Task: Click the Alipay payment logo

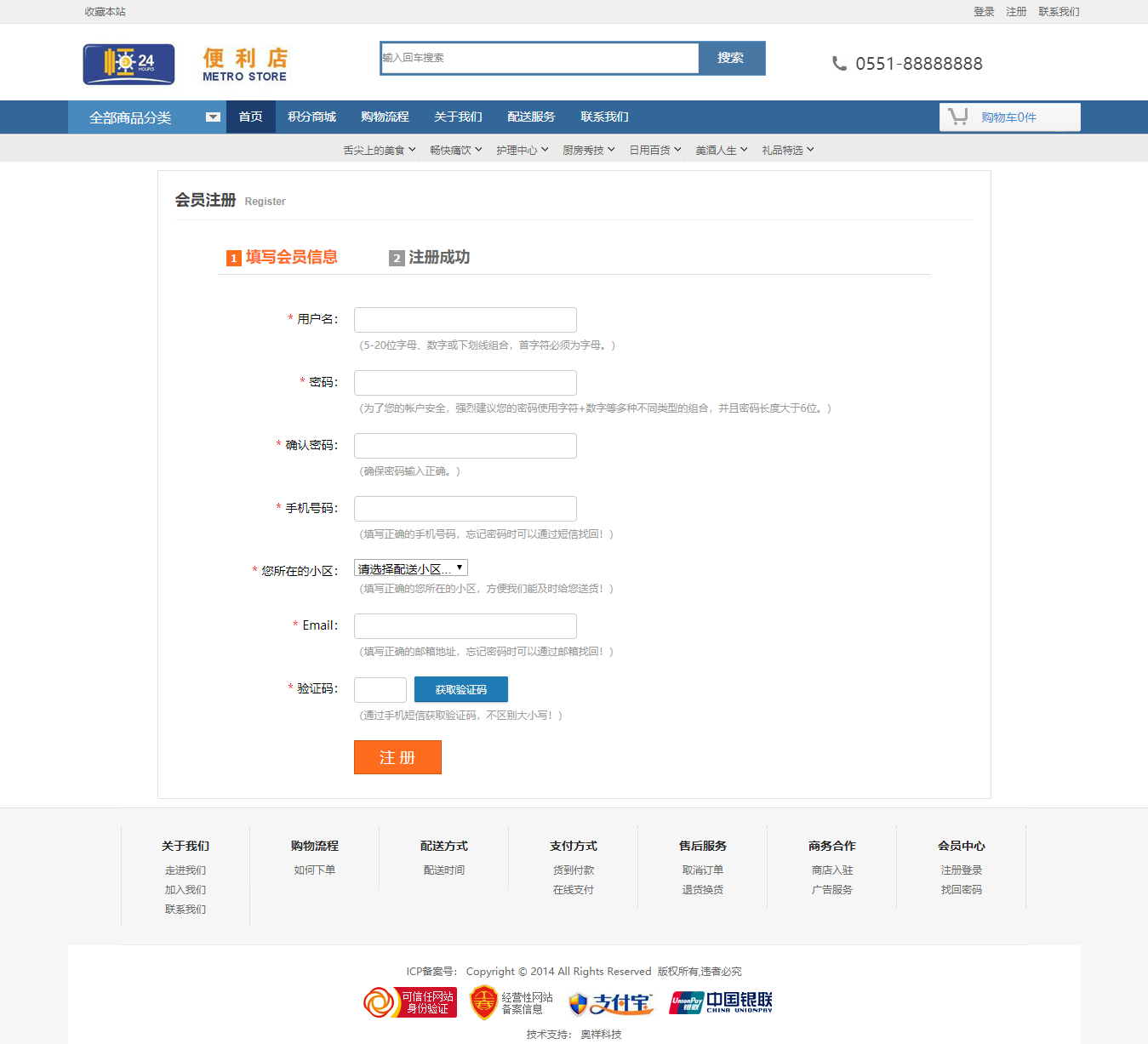Action: (x=611, y=1004)
